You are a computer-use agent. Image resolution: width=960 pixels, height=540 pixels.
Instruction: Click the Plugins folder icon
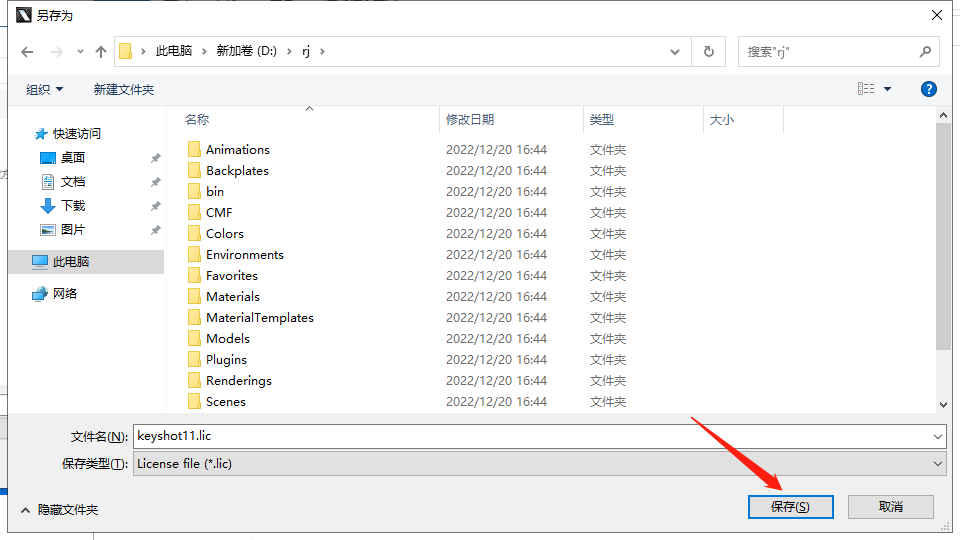pyautogui.click(x=194, y=359)
